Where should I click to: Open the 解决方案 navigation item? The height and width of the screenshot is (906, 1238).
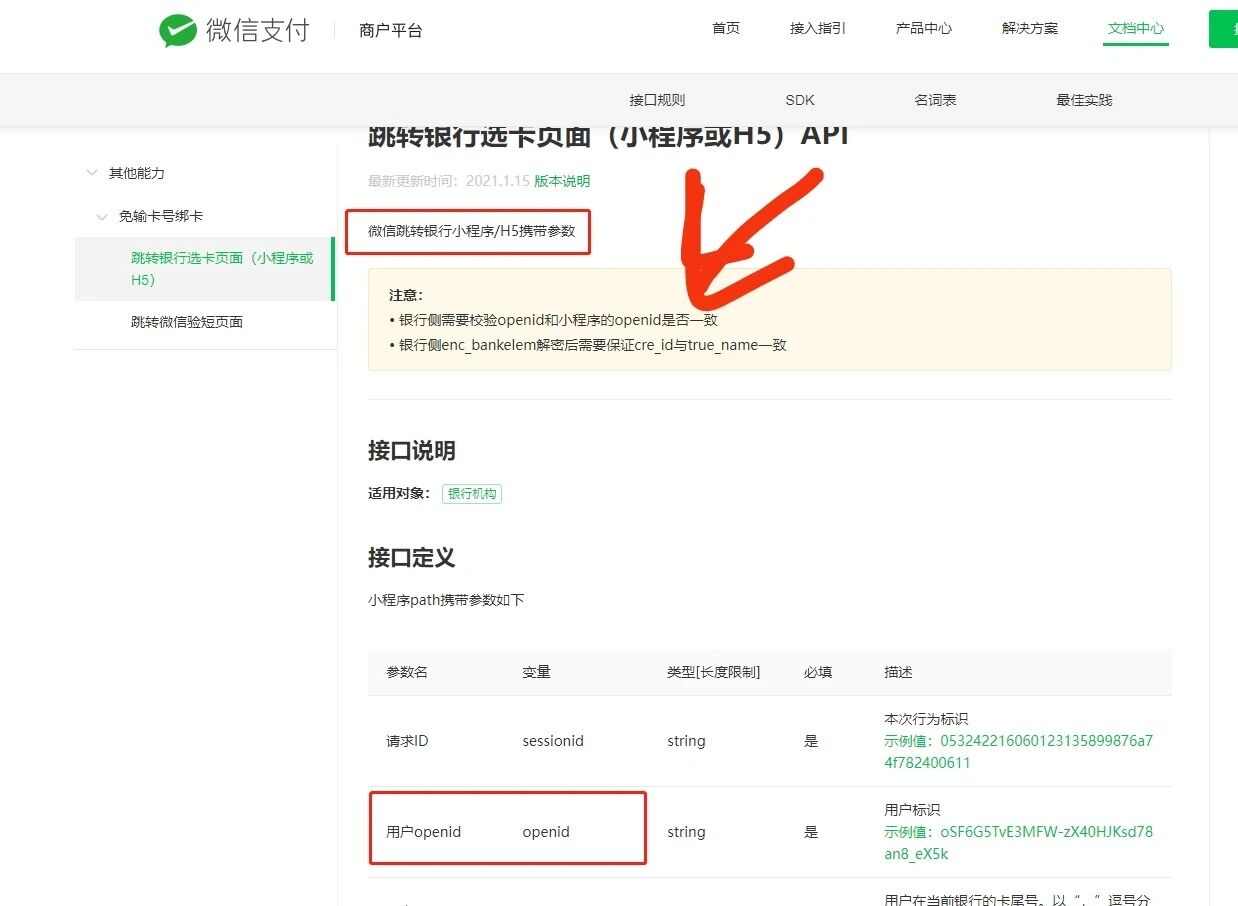pos(1030,28)
